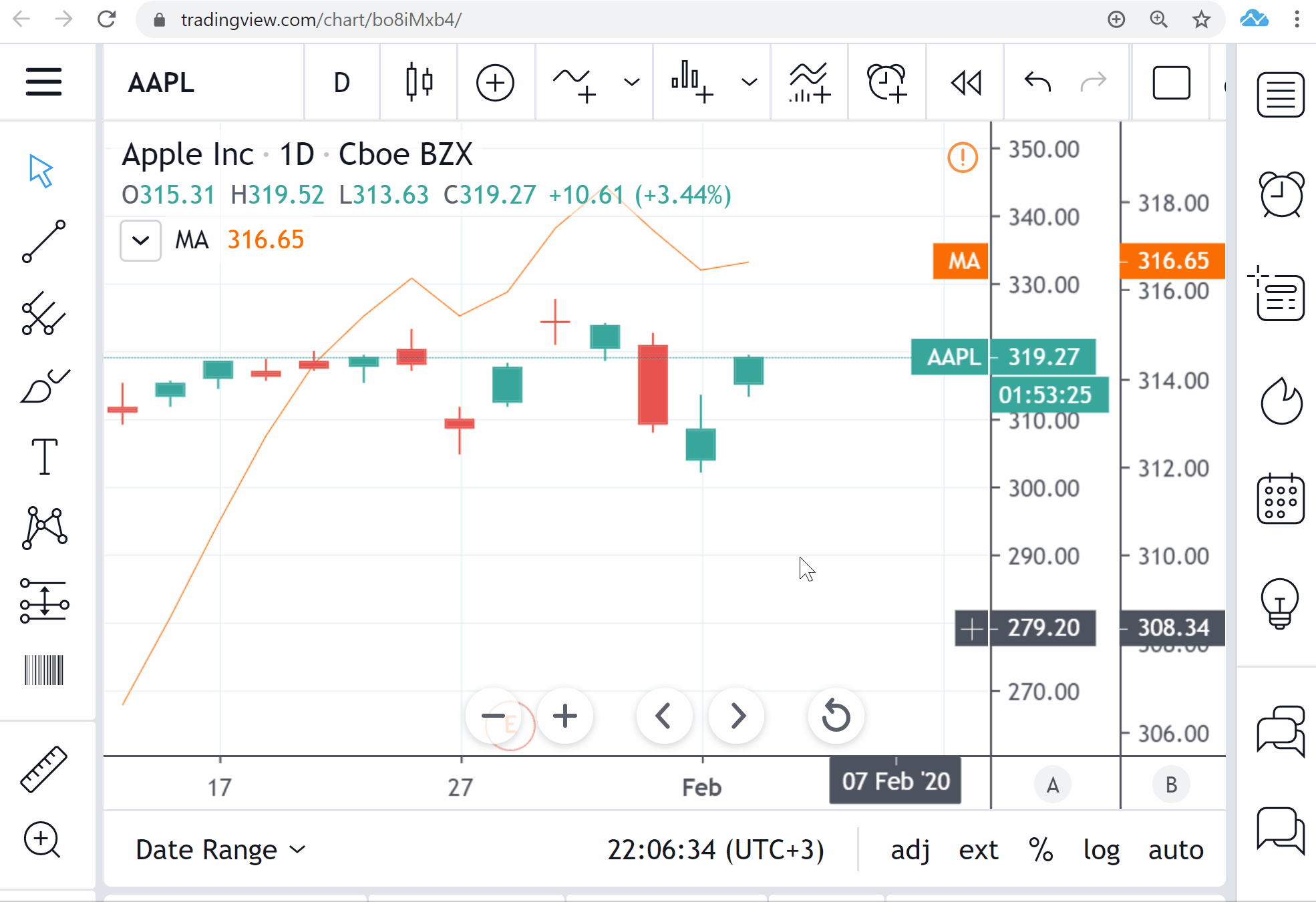This screenshot has height=902, width=1316.
Task: Open the main hamburger menu
Action: (44, 82)
